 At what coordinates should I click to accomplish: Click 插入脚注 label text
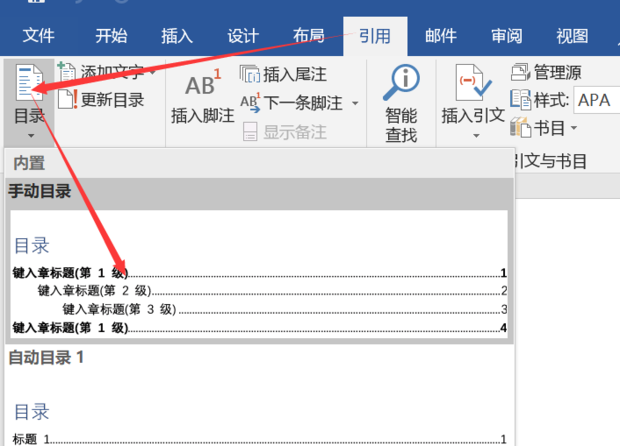203,115
